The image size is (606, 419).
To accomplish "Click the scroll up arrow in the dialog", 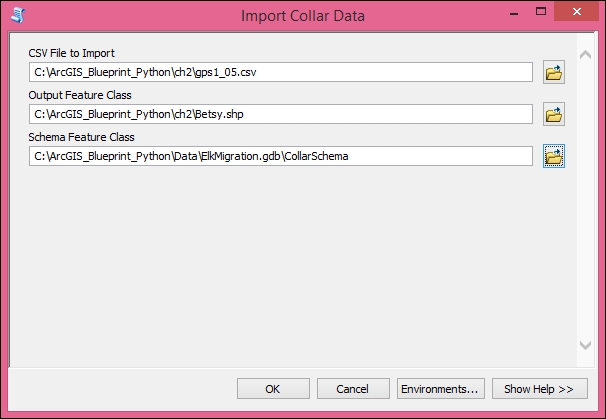I will pyautogui.click(x=585, y=52).
